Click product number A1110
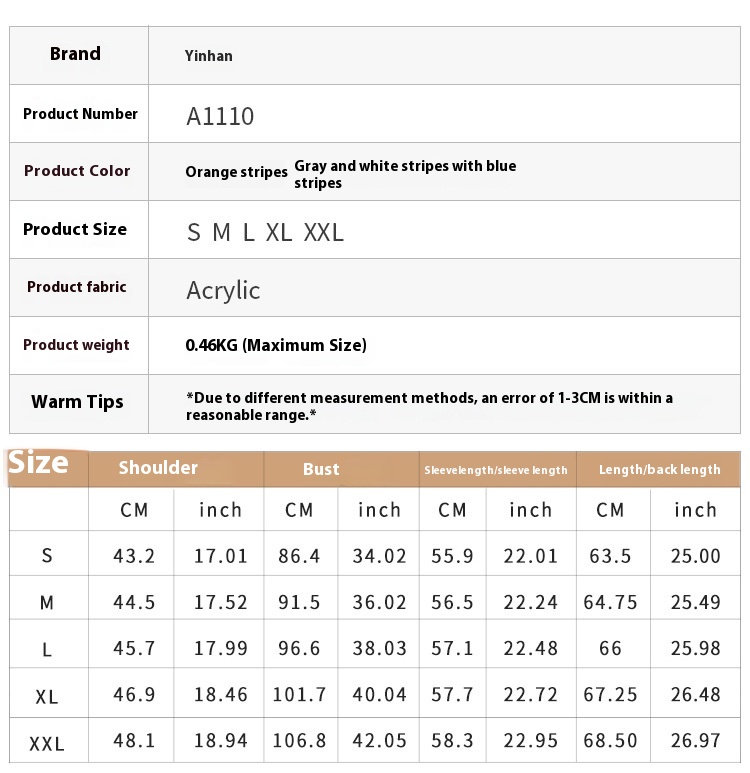Viewport: 750px width, 773px height. [x=220, y=116]
